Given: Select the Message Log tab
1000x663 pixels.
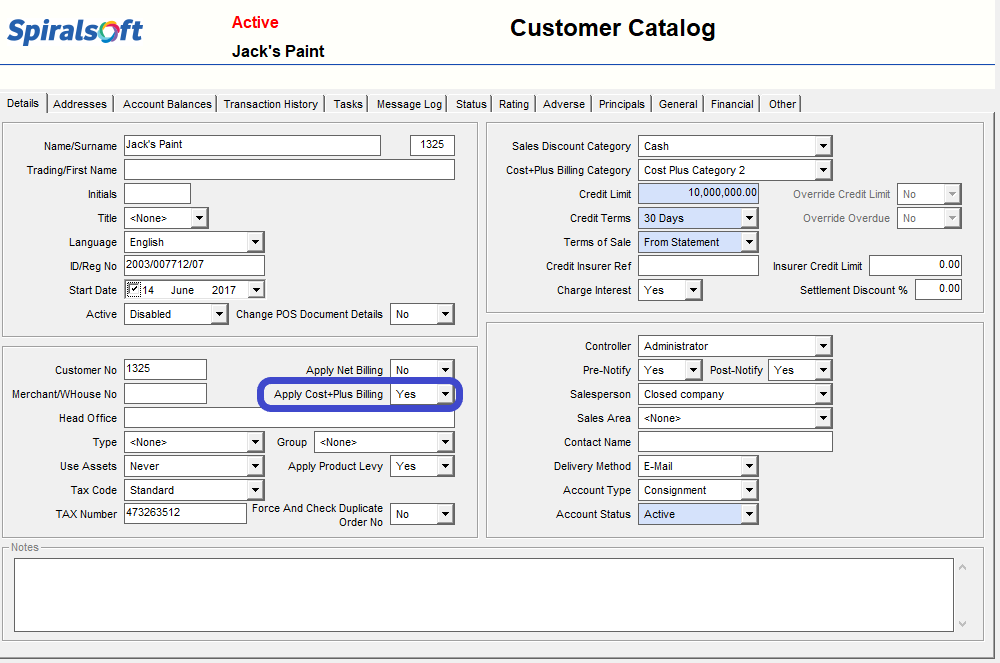Looking at the screenshot, I should 409,104.
